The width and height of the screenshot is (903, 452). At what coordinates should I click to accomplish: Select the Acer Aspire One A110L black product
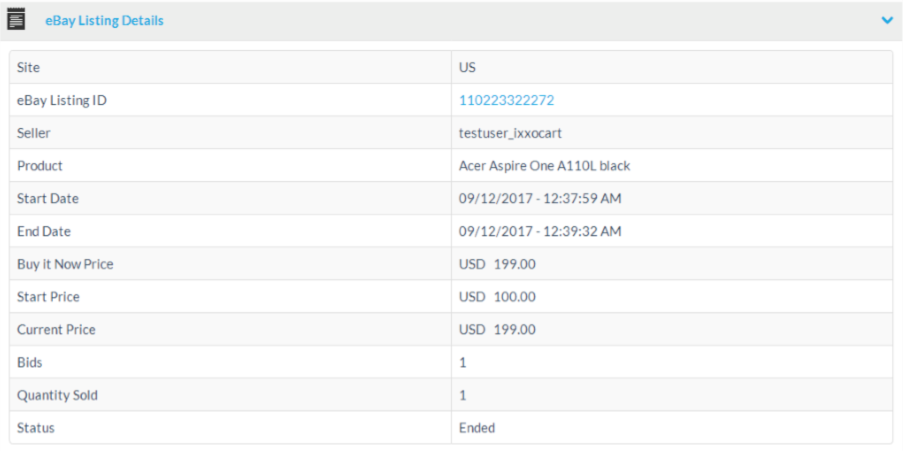(x=544, y=166)
